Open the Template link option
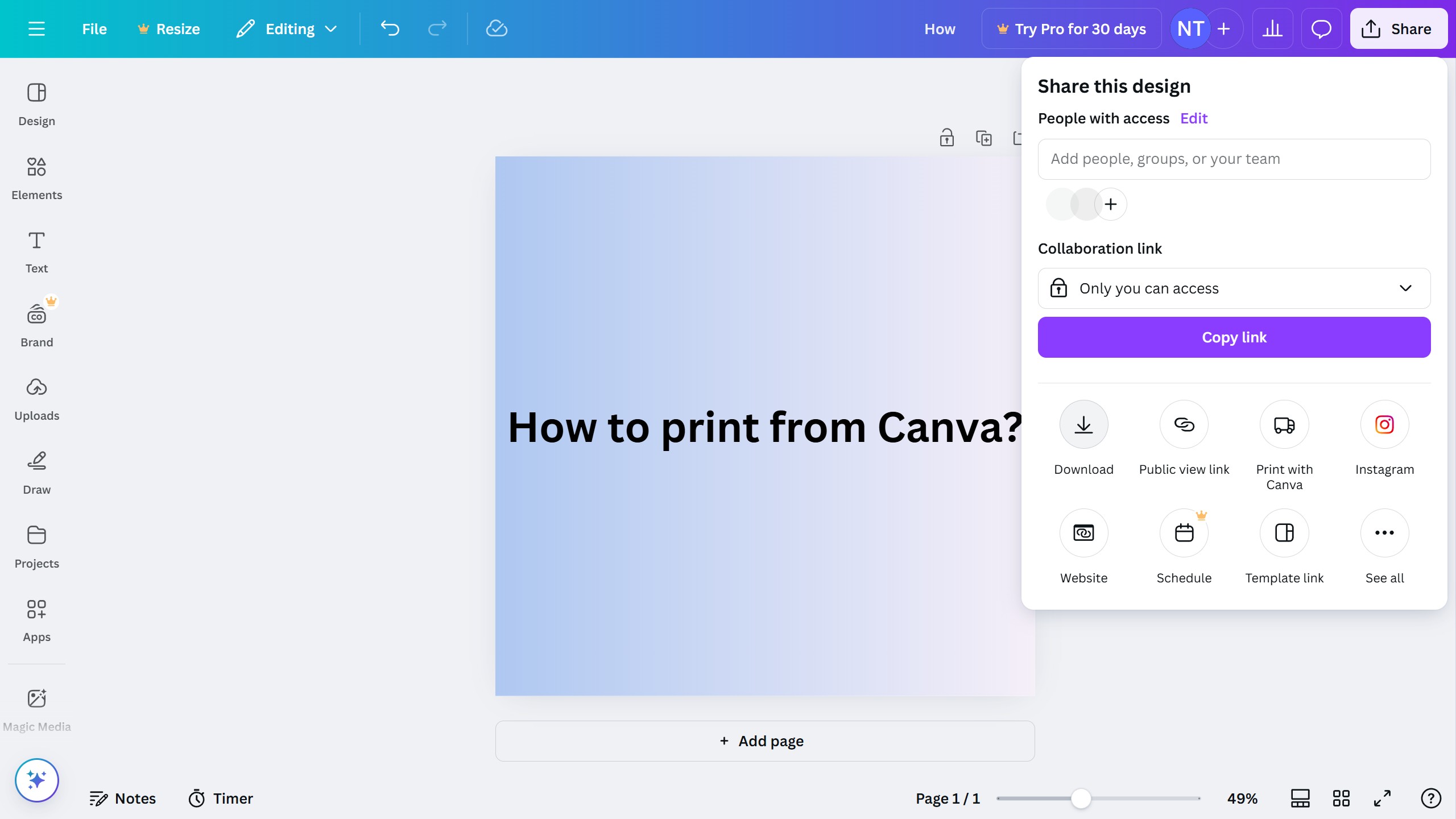Viewport: 1456px width, 819px height. click(1284, 533)
